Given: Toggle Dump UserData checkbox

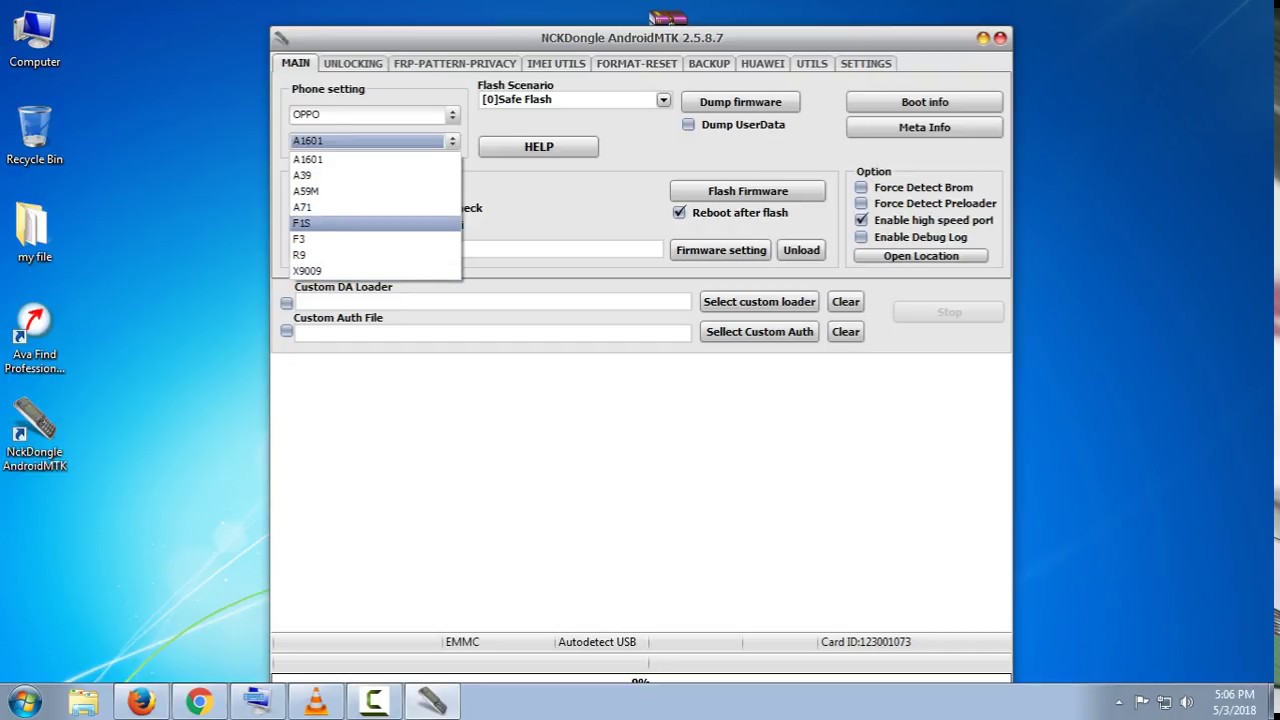Looking at the screenshot, I should coord(688,125).
